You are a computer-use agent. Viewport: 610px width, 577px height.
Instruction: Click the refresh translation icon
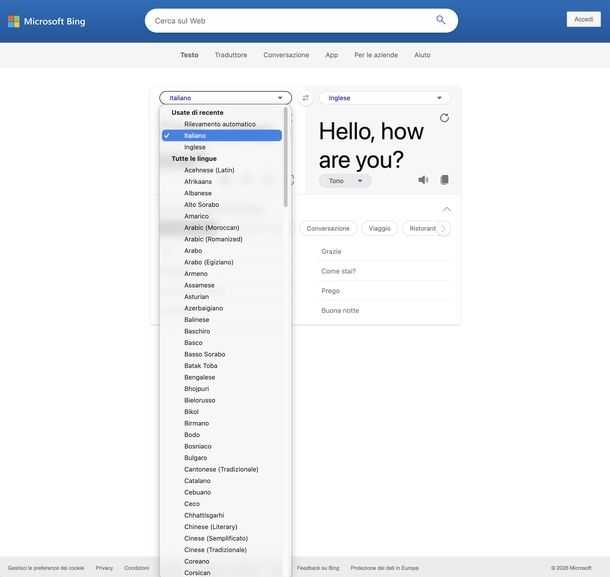pos(444,118)
